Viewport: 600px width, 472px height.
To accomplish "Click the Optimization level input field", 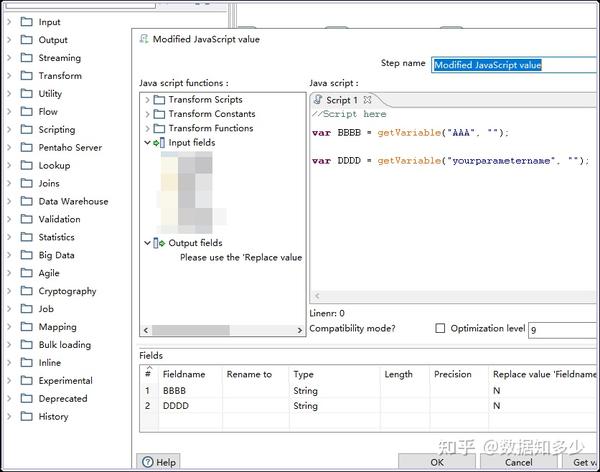I will pos(563,330).
